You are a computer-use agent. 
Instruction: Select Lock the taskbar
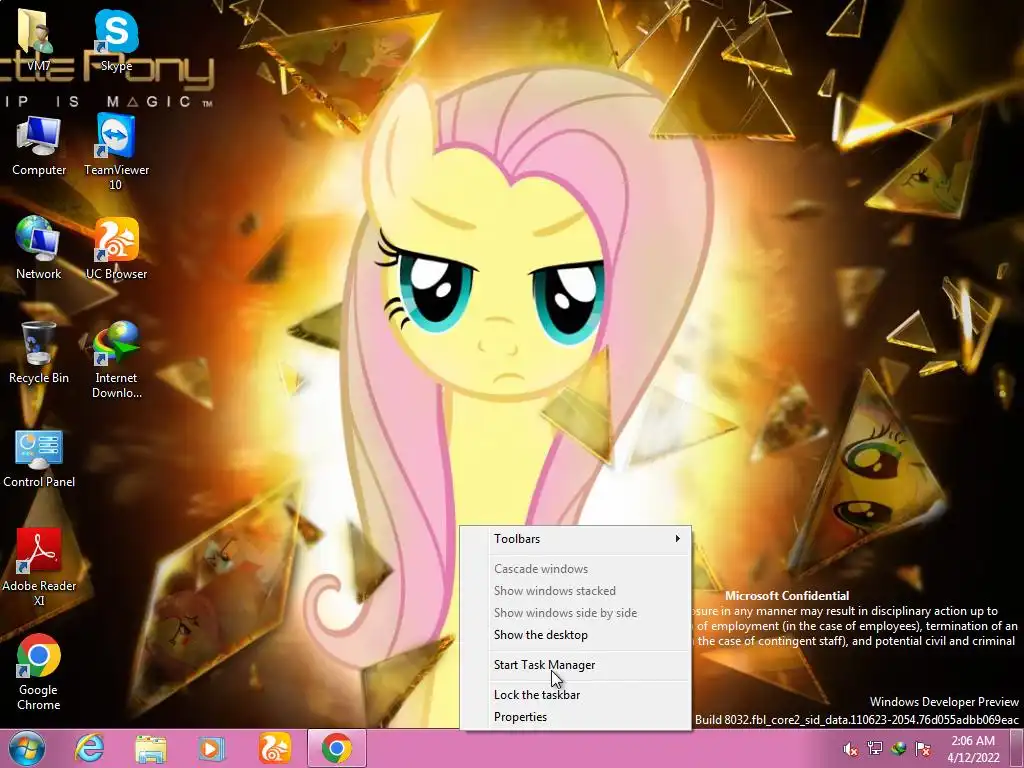pos(575,695)
